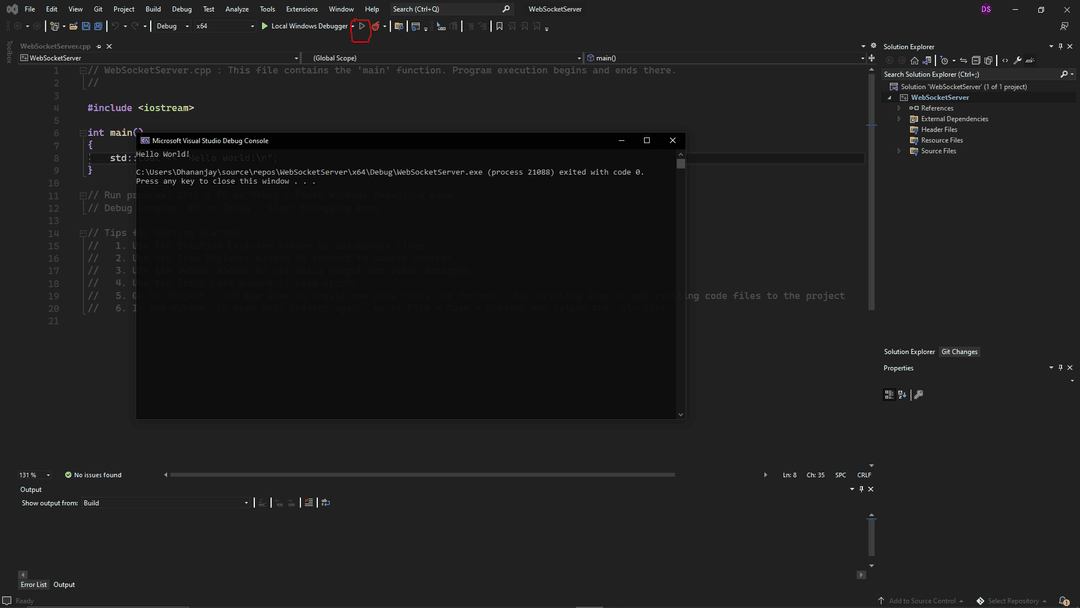Click the Save file icon in toolbar
This screenshot has width=1080, height=608.
tap(86, 26)
